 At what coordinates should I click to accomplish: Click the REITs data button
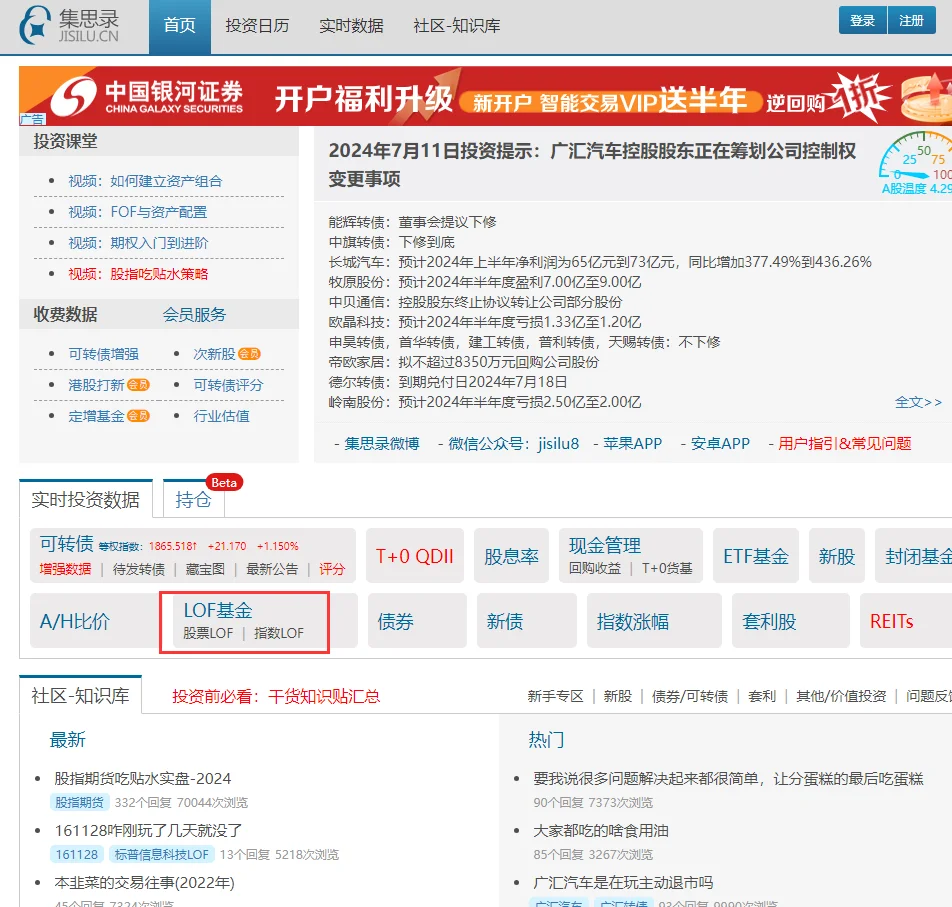point(892,620)
